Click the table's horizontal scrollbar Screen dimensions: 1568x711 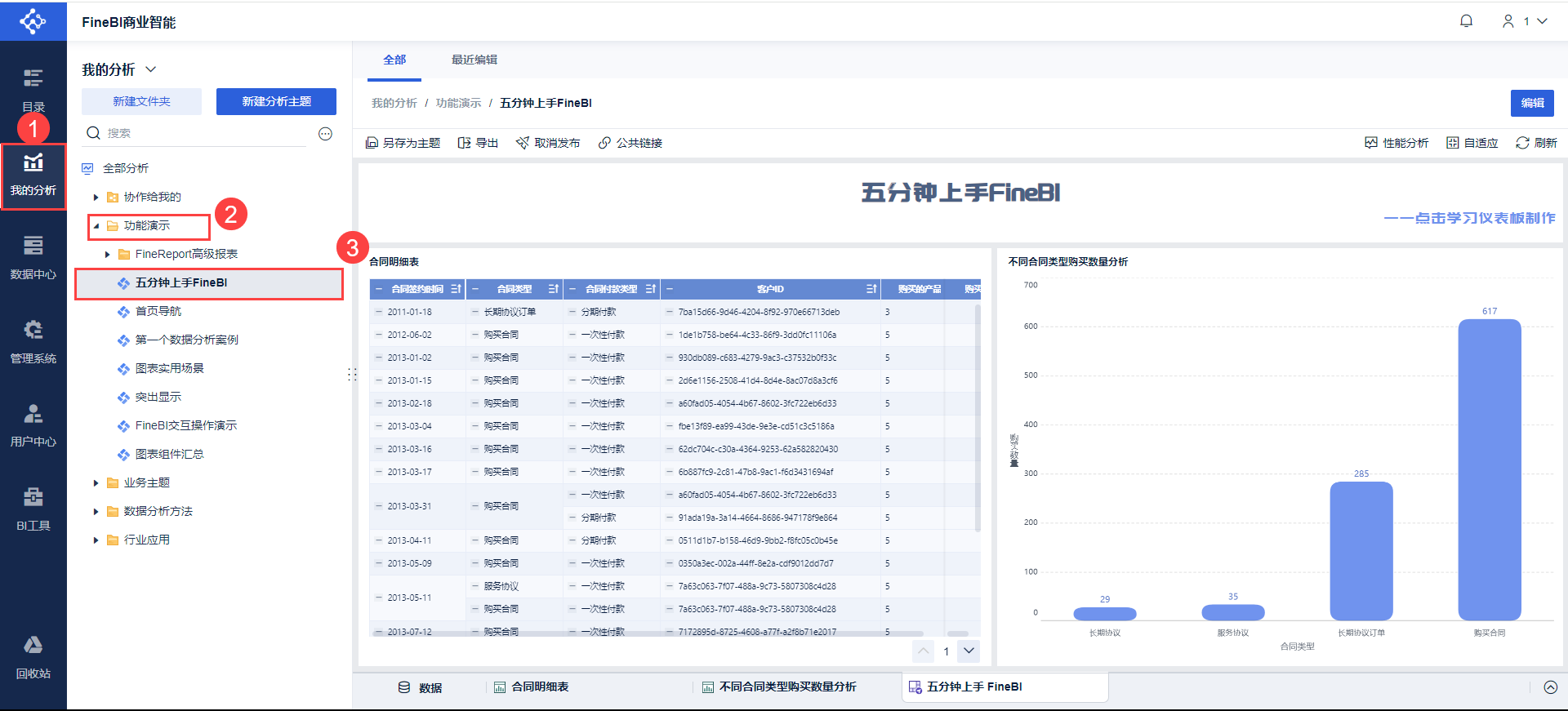(647, 633)
